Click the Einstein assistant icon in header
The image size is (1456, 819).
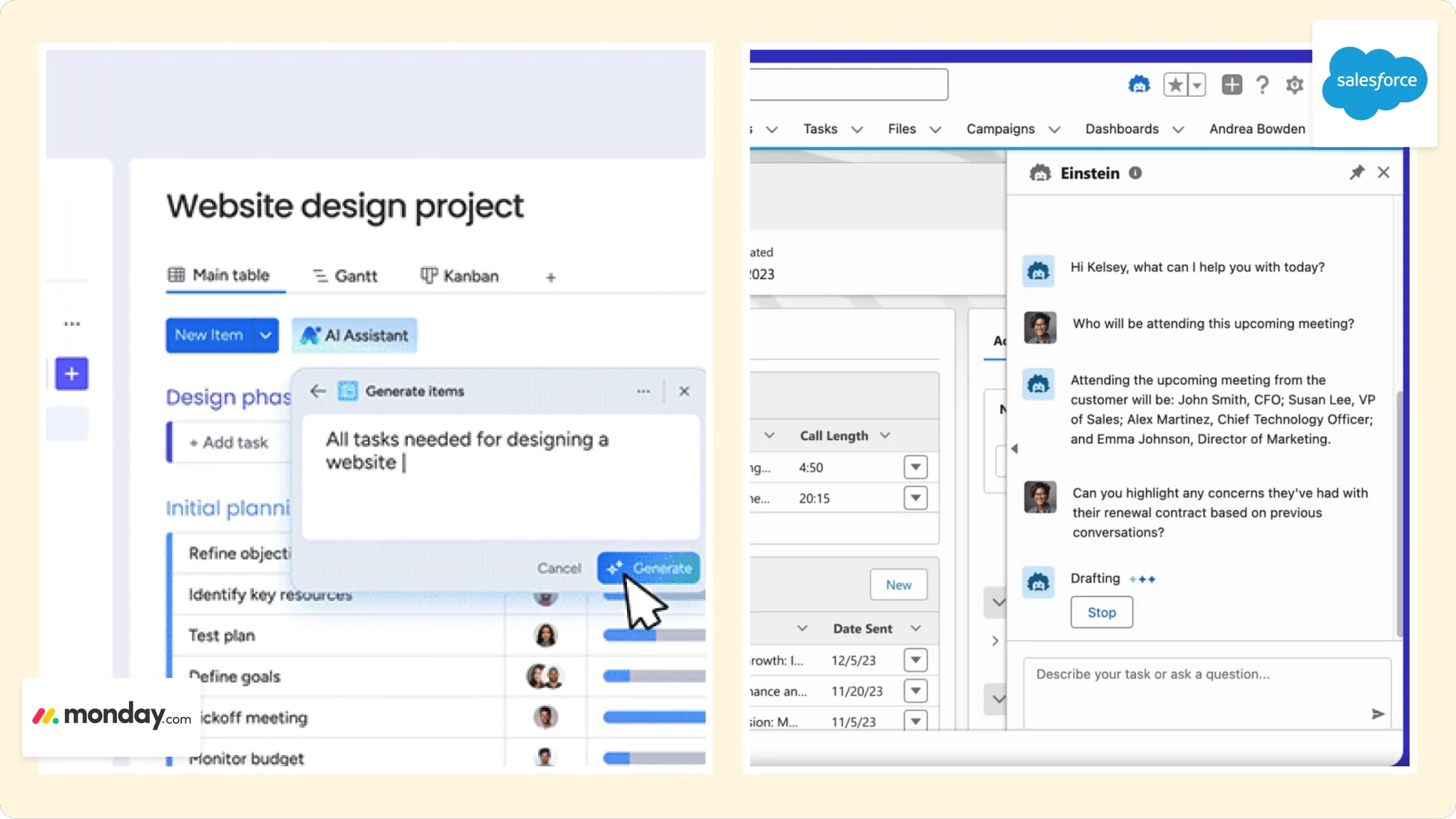coord(1138,84)
